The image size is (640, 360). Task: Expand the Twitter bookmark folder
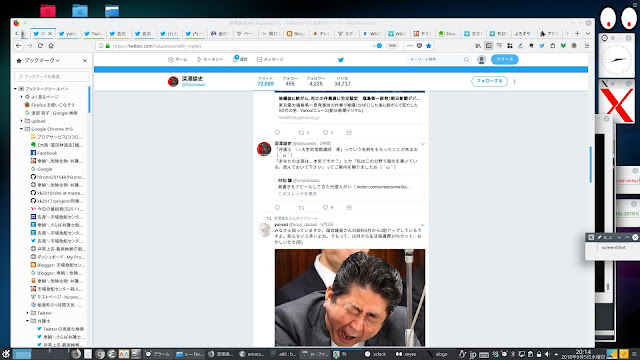(28, 313)
